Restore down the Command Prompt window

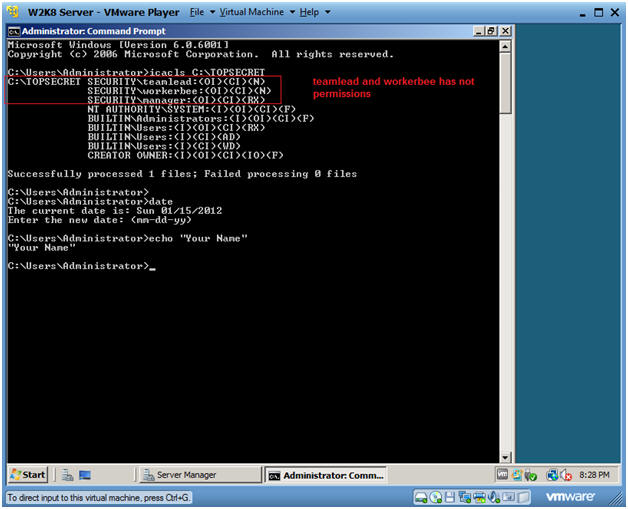pos(491,31)
